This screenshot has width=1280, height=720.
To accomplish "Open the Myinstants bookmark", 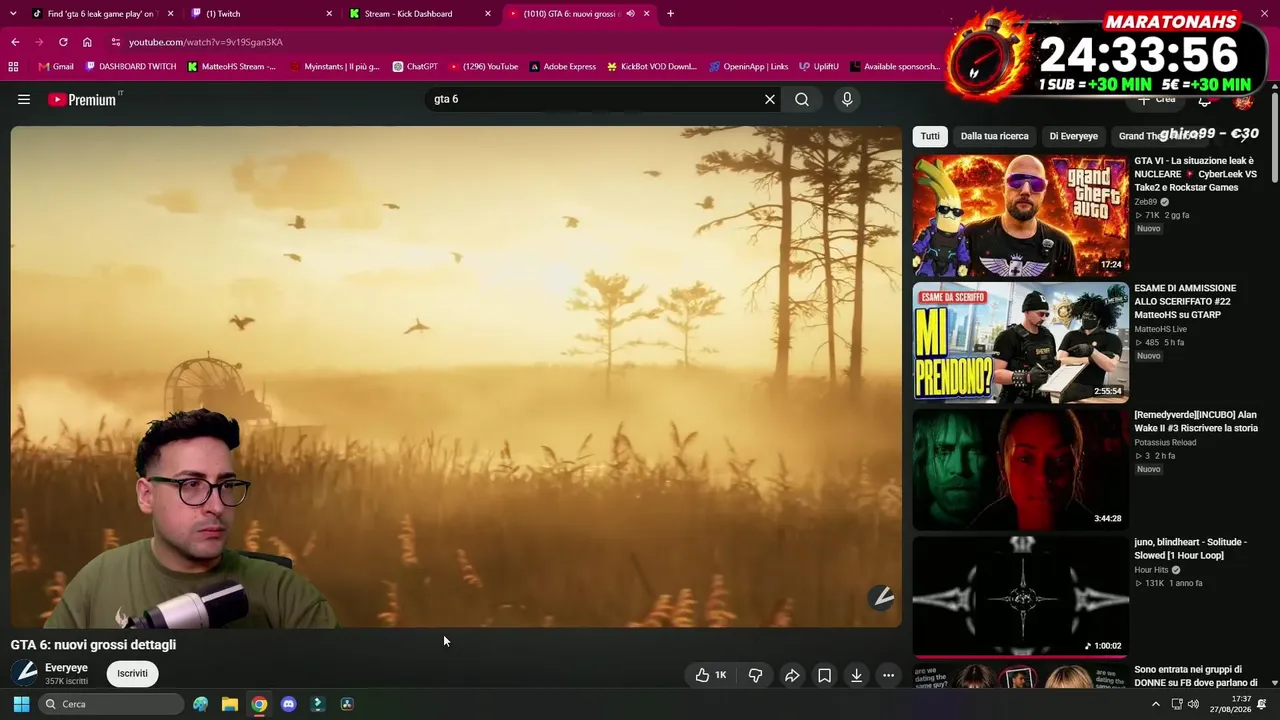I will 335,67.
